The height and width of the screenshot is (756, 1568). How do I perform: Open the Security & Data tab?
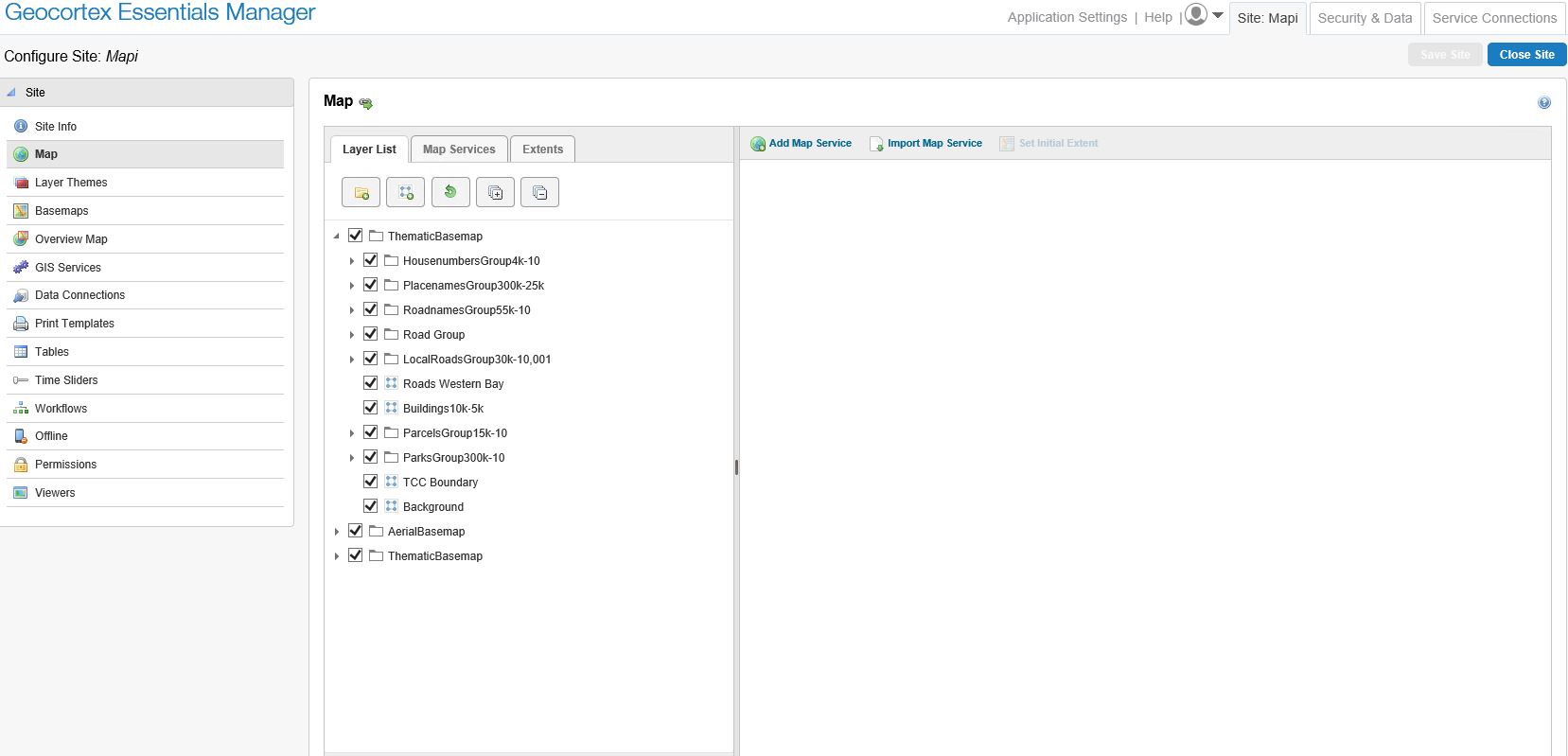[x=1365, y=18]
